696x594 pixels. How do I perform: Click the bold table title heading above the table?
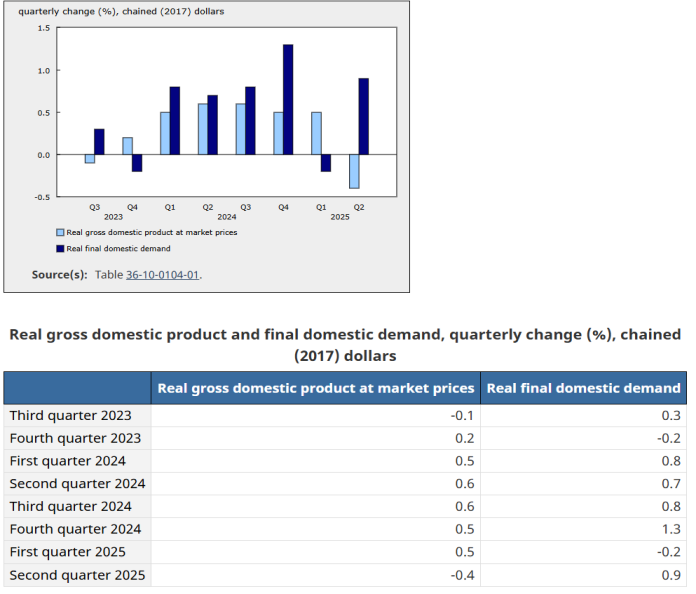345,344
